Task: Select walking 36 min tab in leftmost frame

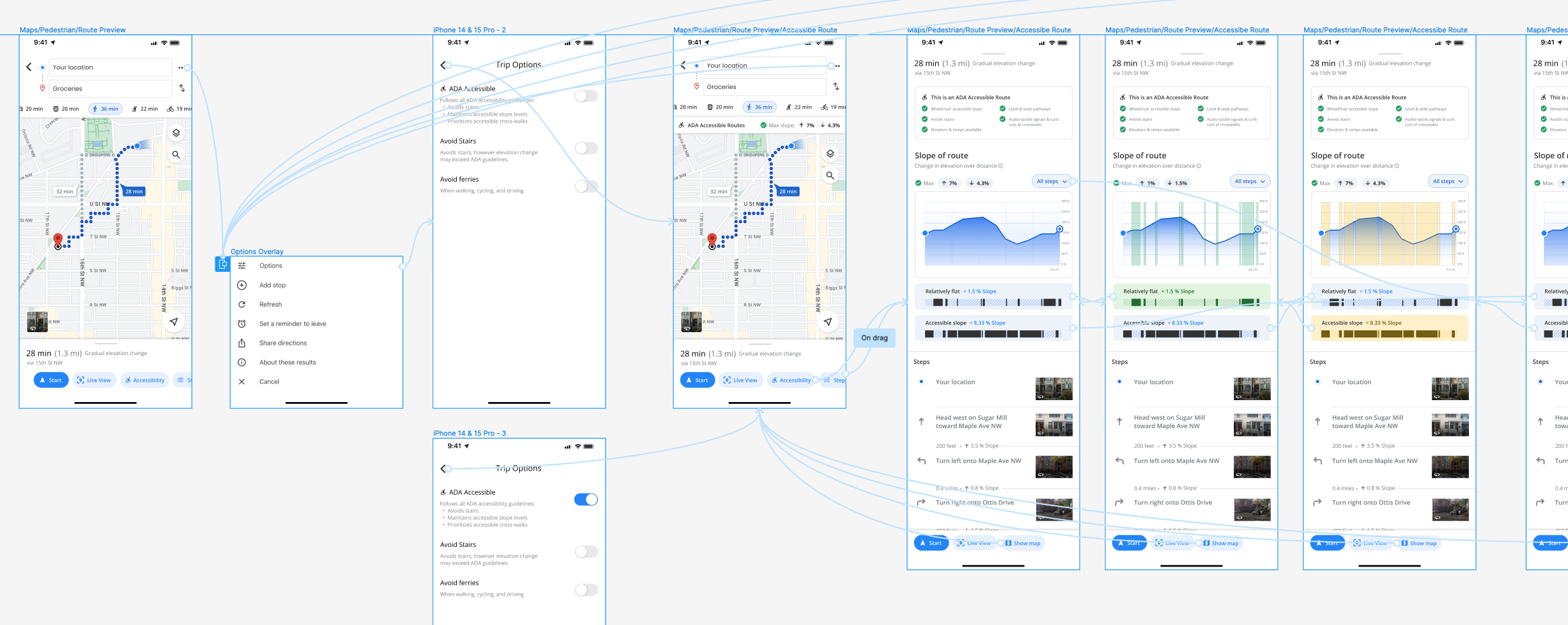Action: (105, 109)
